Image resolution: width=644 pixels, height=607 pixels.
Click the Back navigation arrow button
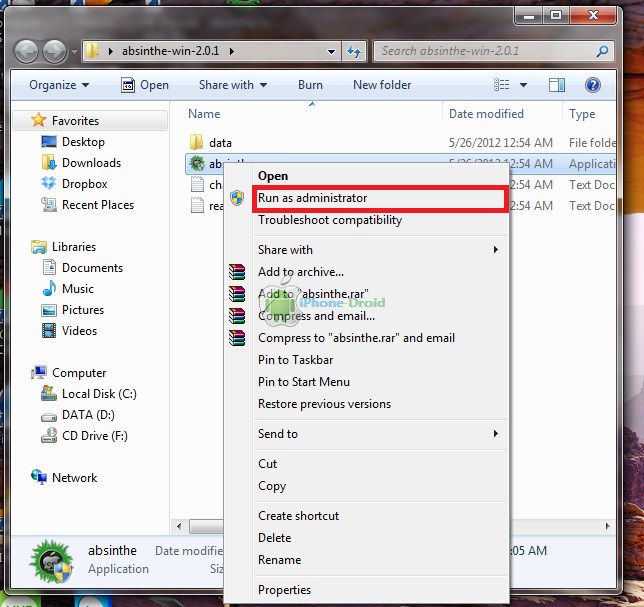tap(26, 52)
